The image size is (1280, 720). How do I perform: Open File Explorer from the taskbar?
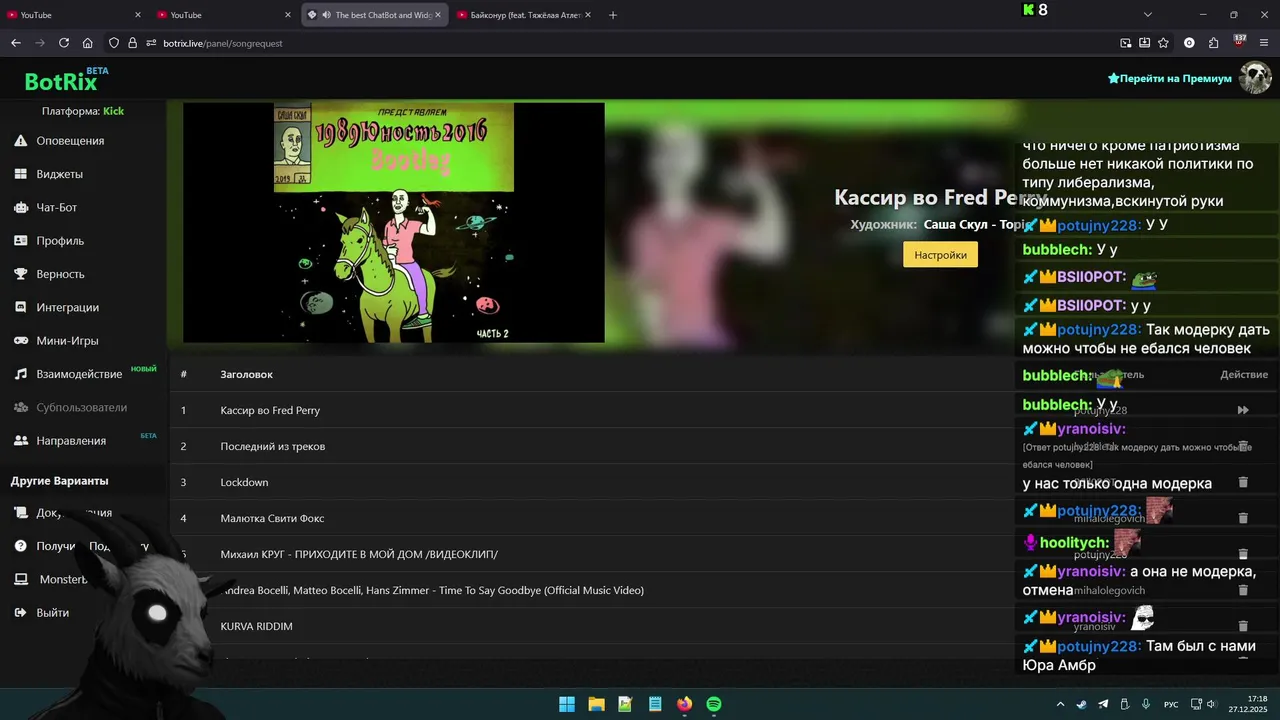(x=596, y=704)
